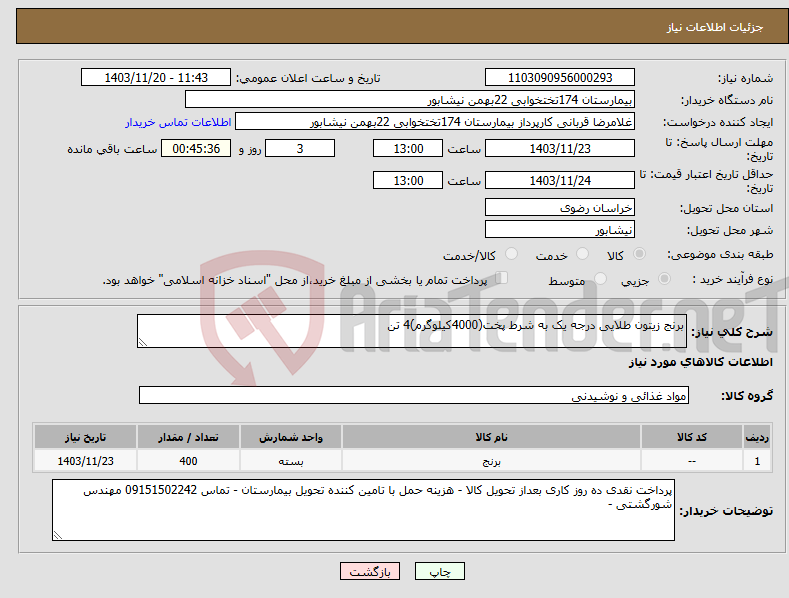
Task: Click the quantity cell 400
Action: click(188, 461)
